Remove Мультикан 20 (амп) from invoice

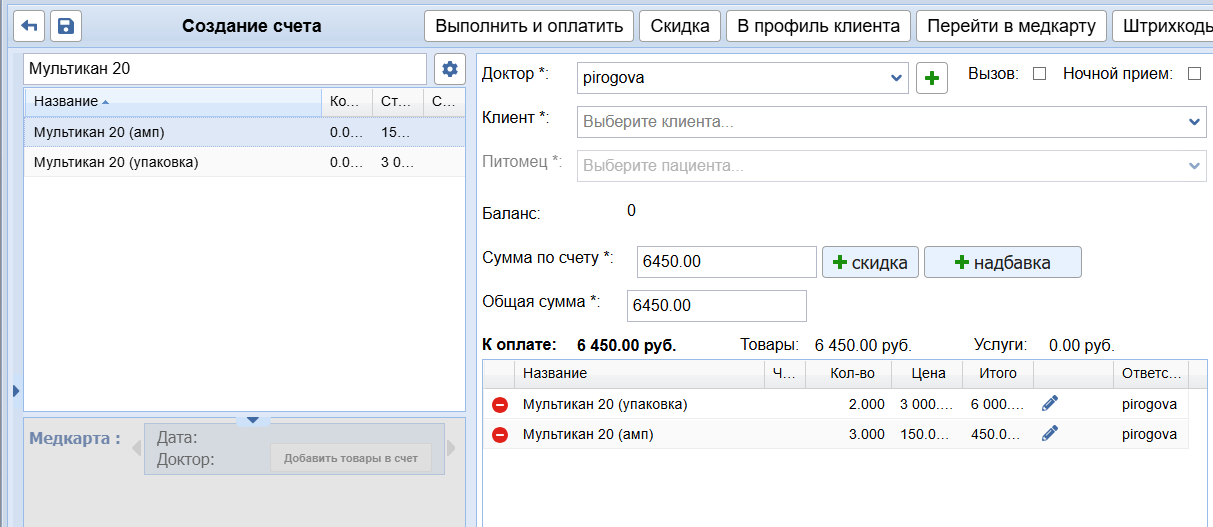pos(500,435)
